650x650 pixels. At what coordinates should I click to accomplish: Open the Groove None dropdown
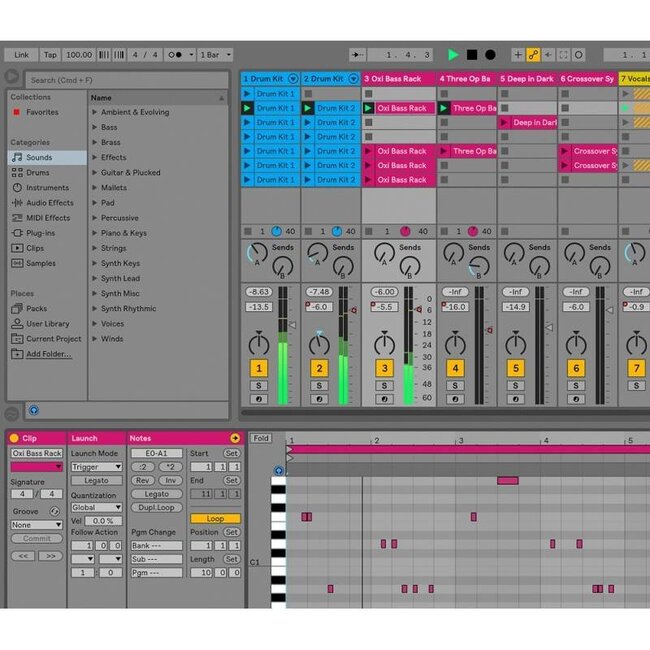coord(36,525)
